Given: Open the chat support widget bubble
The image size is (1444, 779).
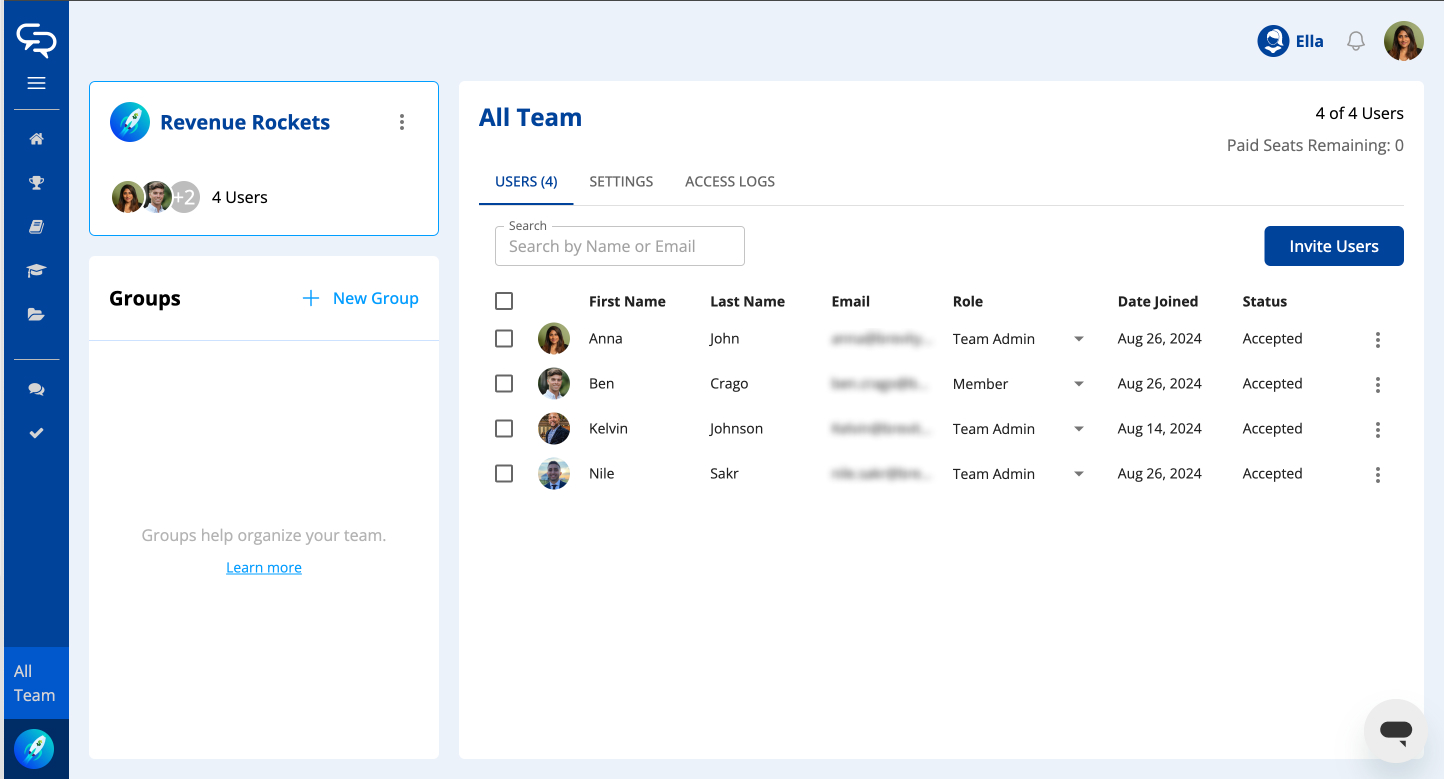Looking at the screenshot, I should (x=1395, y=731).
